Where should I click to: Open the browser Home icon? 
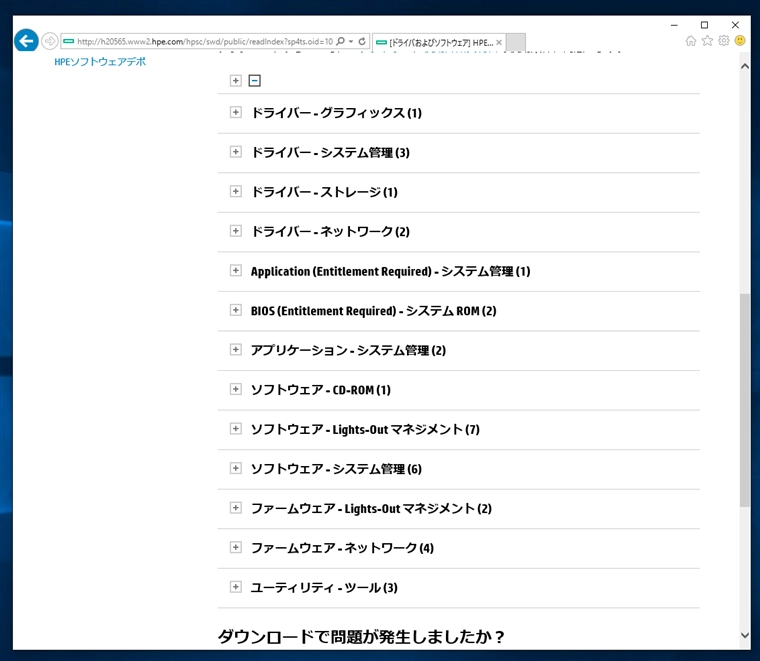click(691, 41)
